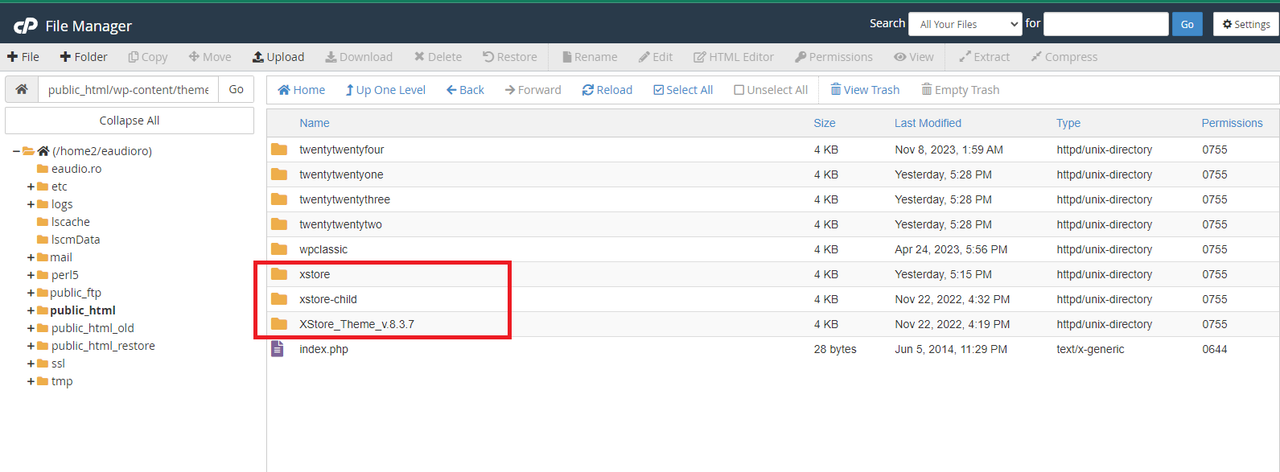Viewport: 1280px width, 472px height.
Task: Collapse the /home2/eaudioro root tree node
Action: point(16,151)
